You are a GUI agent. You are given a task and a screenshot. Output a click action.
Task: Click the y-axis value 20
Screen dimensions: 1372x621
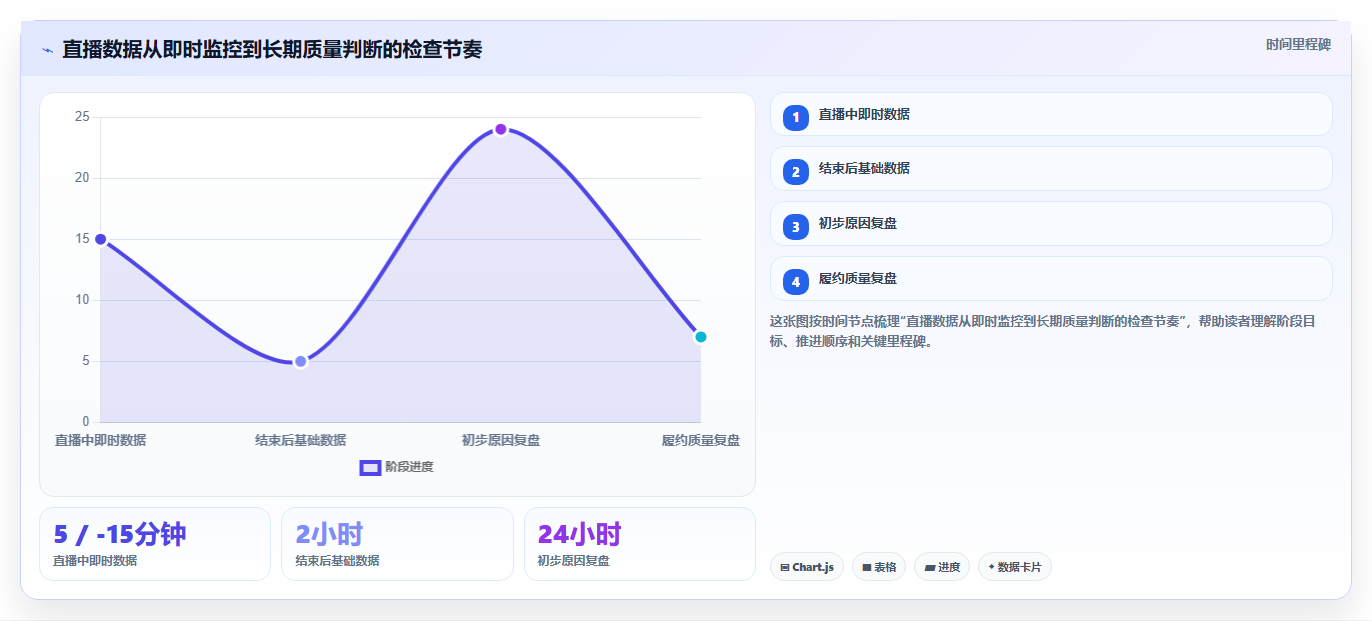coord(82,178)
